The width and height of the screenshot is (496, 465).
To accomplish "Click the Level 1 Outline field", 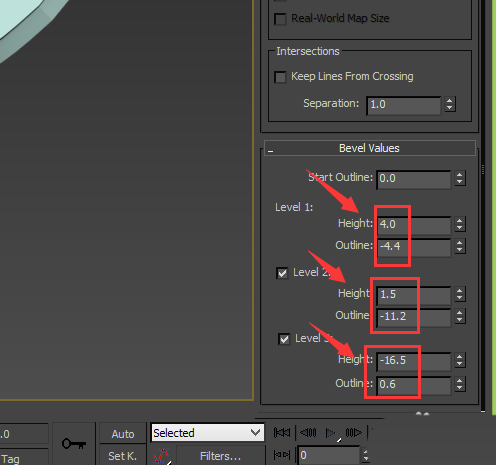I will click(x=413, y=248).
